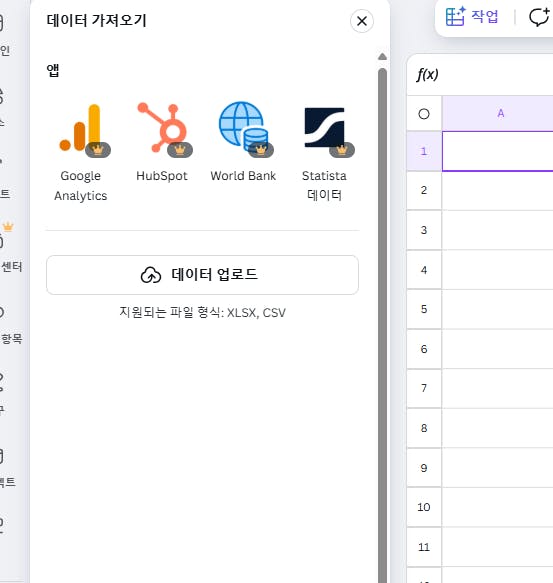The width and height of the screenshot is (553, 583).
Task: Select row 4 header
Action: (x=424, y=270)
